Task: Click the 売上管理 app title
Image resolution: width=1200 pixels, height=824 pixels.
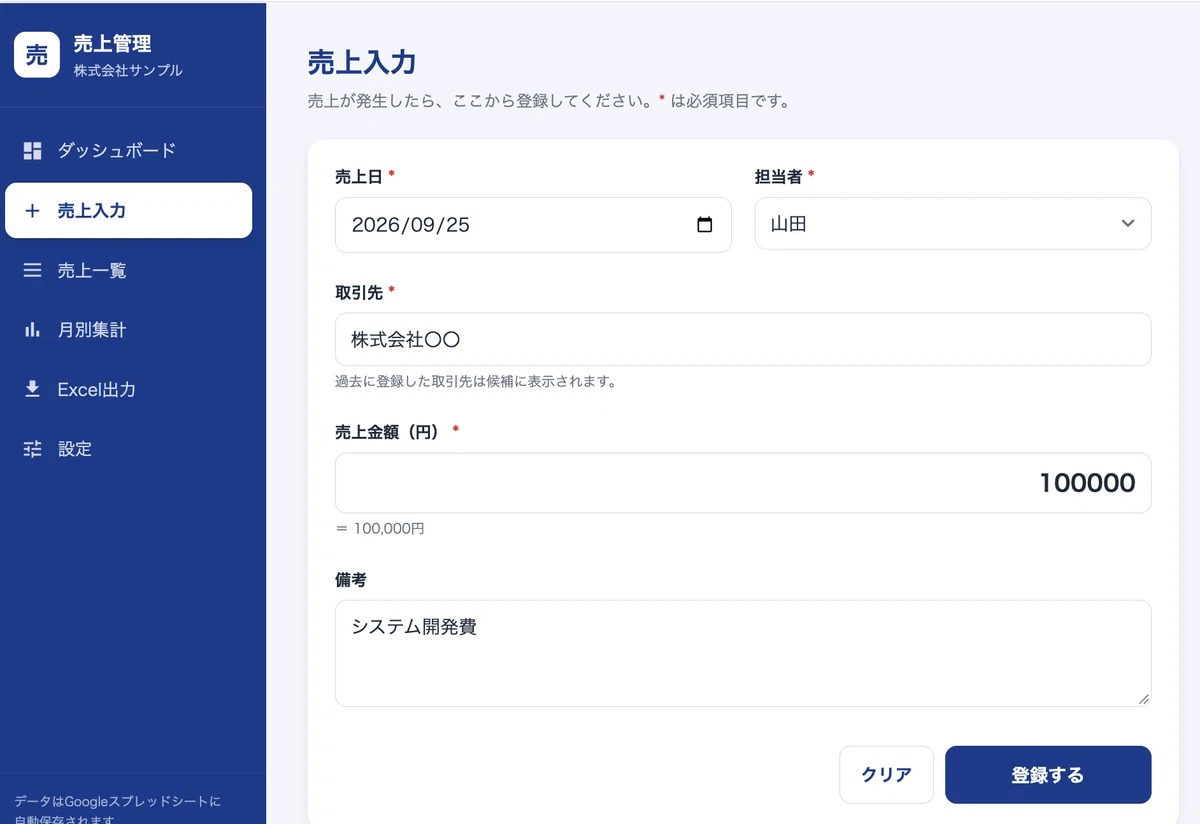Action: point(112,44)
